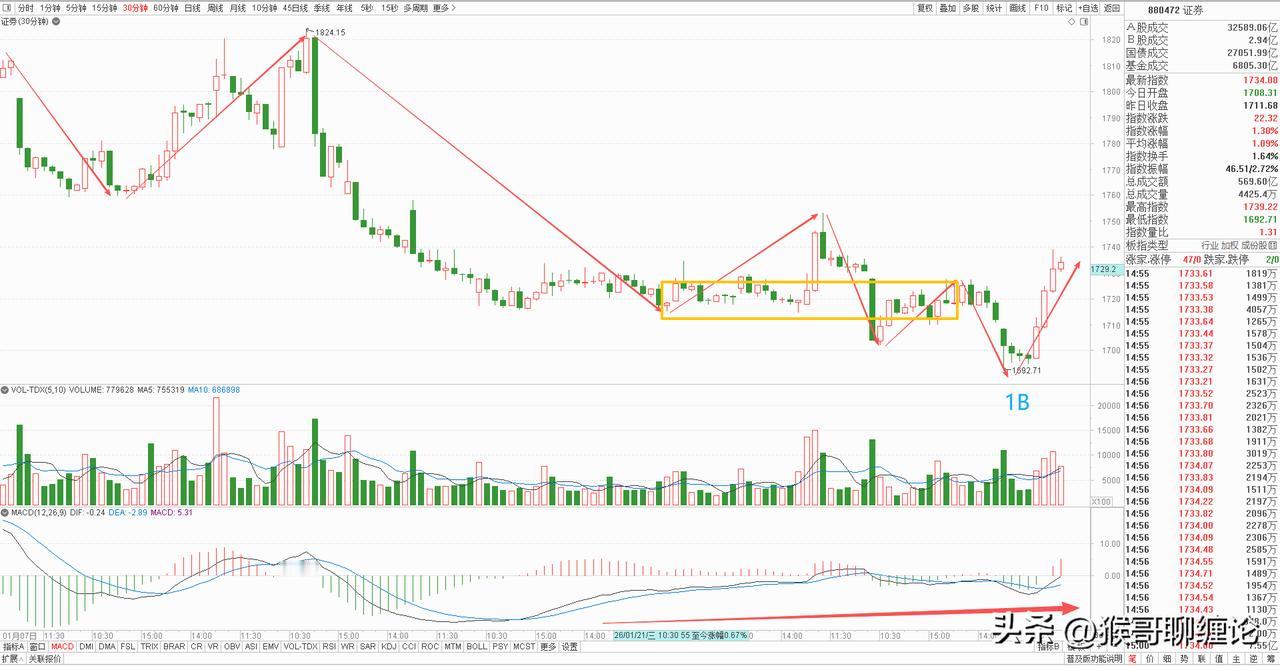The width and height of the screenshot is (1280, 666).
Task: Open indicator 设置 settings
Action: pos(569,646)
